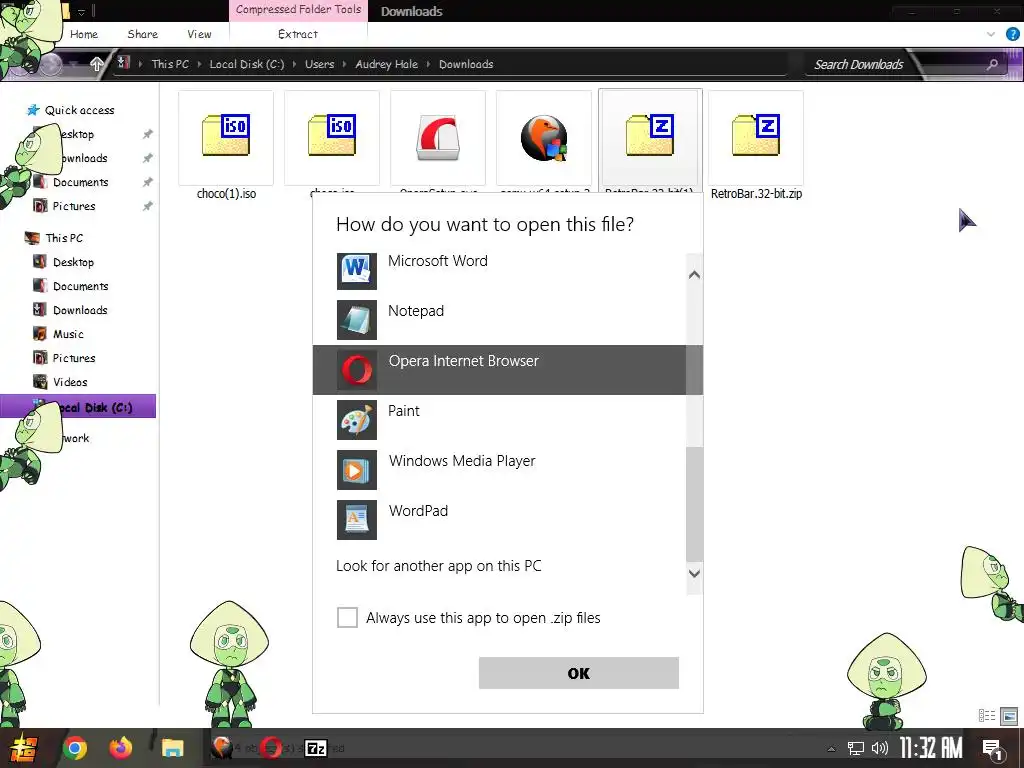This screenshot has width=1024, height=768.
Task: Click the search magnifier icon
Action: tap(992, 64)
